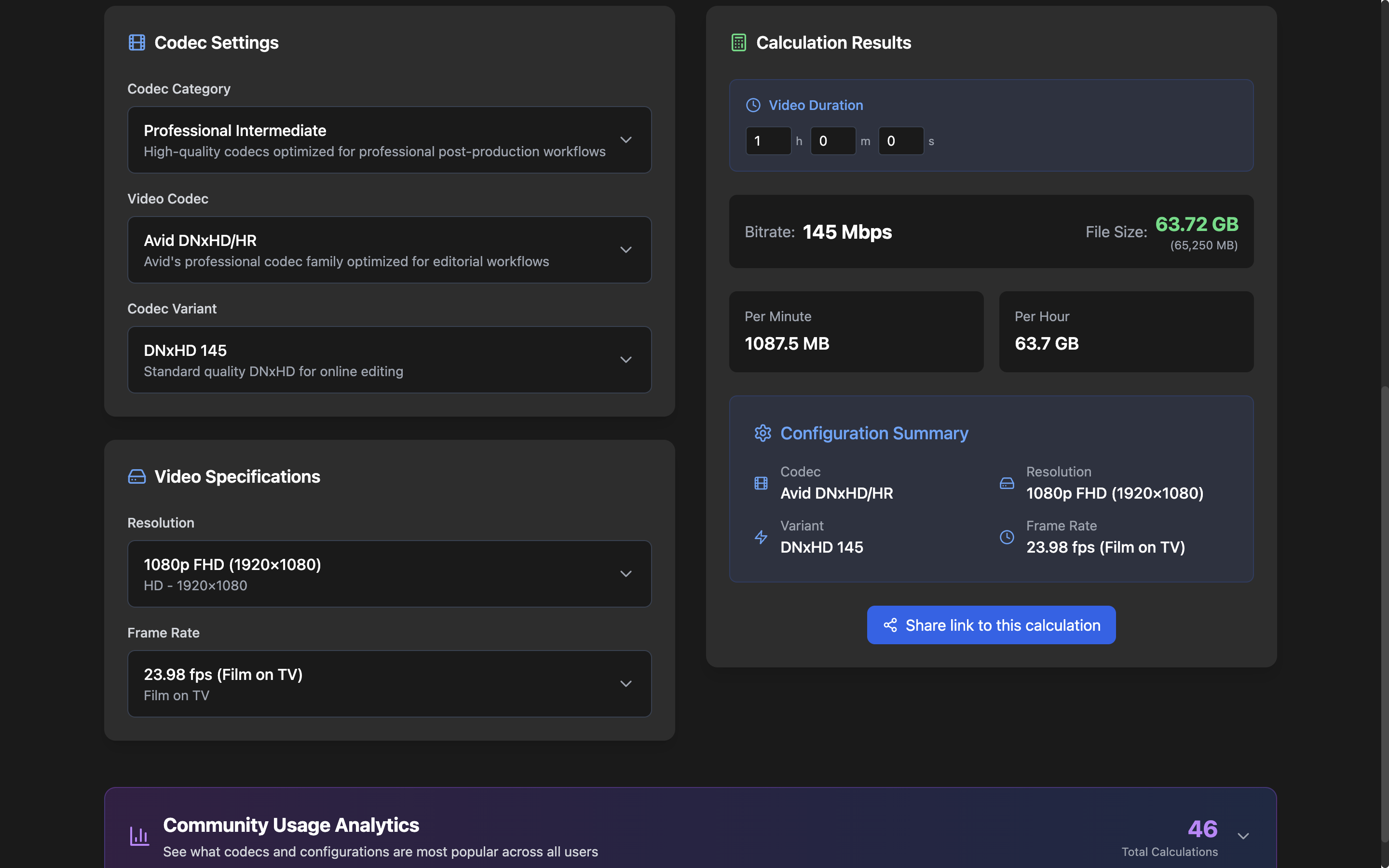Open the Video Codec dropdown showing Avid DNxHD/HR
The width and height of the screenshot is (1389, 868).
pyautogui.click(x=389, y=250)
